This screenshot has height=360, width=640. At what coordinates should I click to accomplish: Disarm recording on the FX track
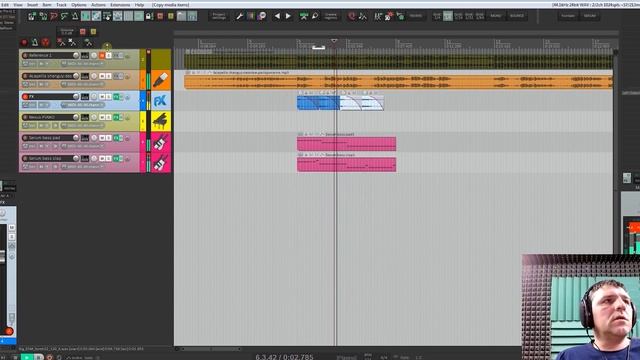pyautogui.click(x=25, y=97)
